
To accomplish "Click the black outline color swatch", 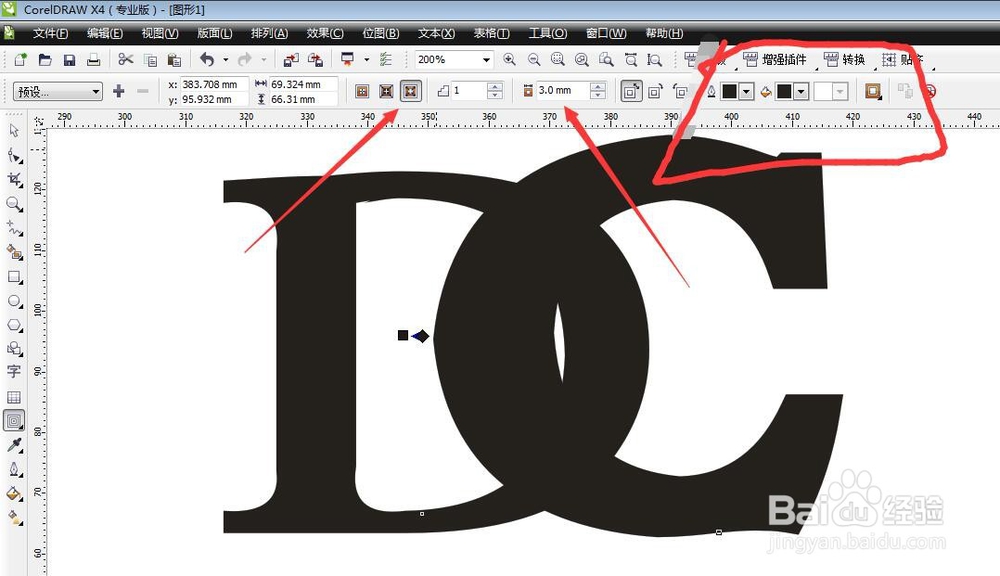I will (x=730, y=92).
